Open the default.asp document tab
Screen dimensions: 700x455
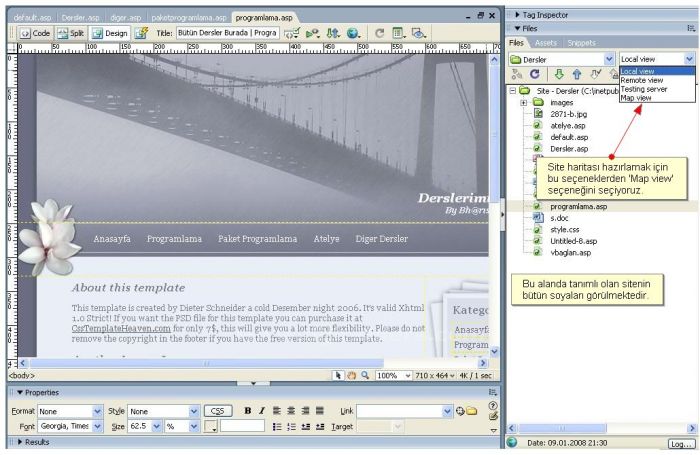[x=32, y=18]
